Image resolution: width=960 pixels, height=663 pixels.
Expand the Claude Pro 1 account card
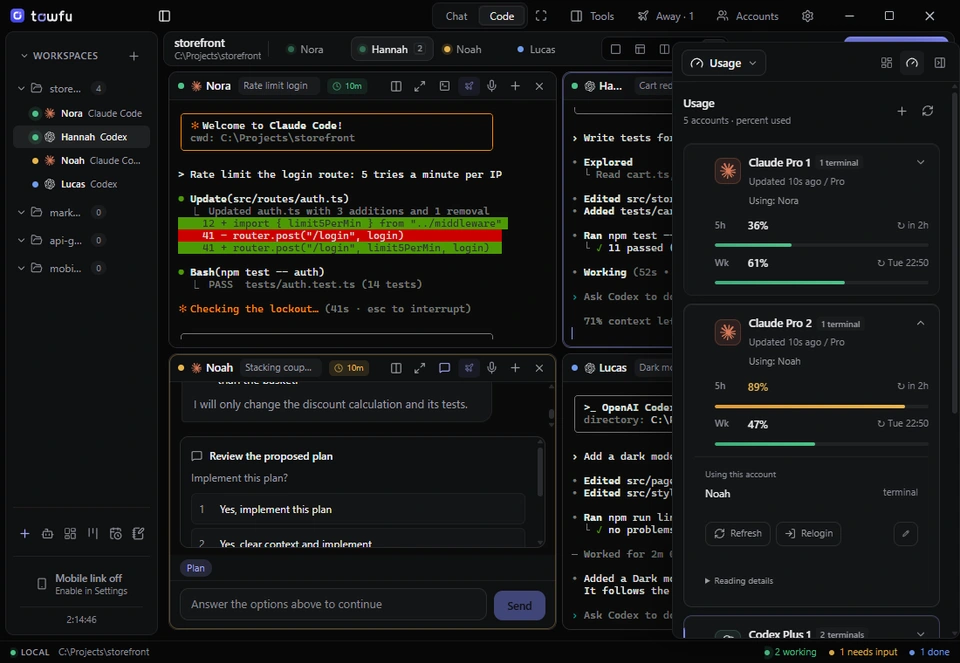pos(920,162)
